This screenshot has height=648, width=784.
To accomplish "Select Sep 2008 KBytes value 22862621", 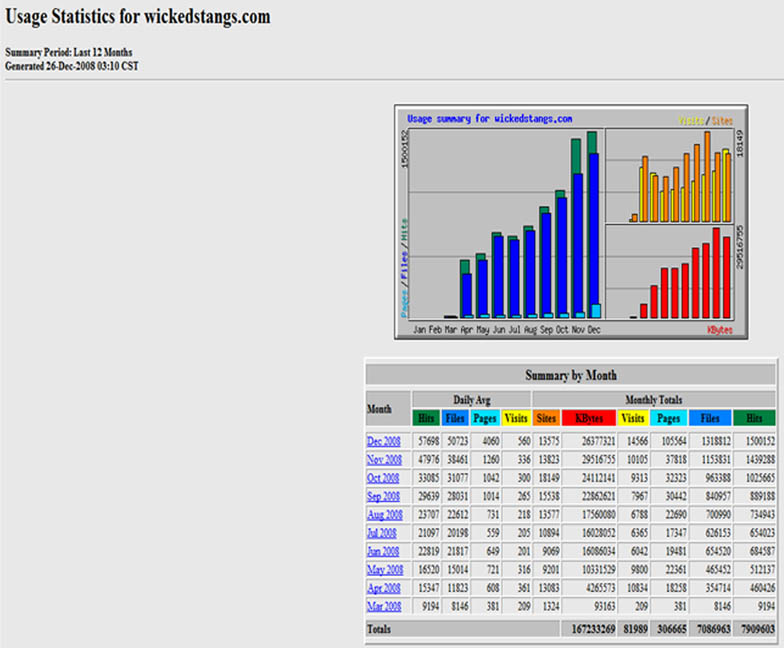I will pyautogui.click(x=598, y=496).
